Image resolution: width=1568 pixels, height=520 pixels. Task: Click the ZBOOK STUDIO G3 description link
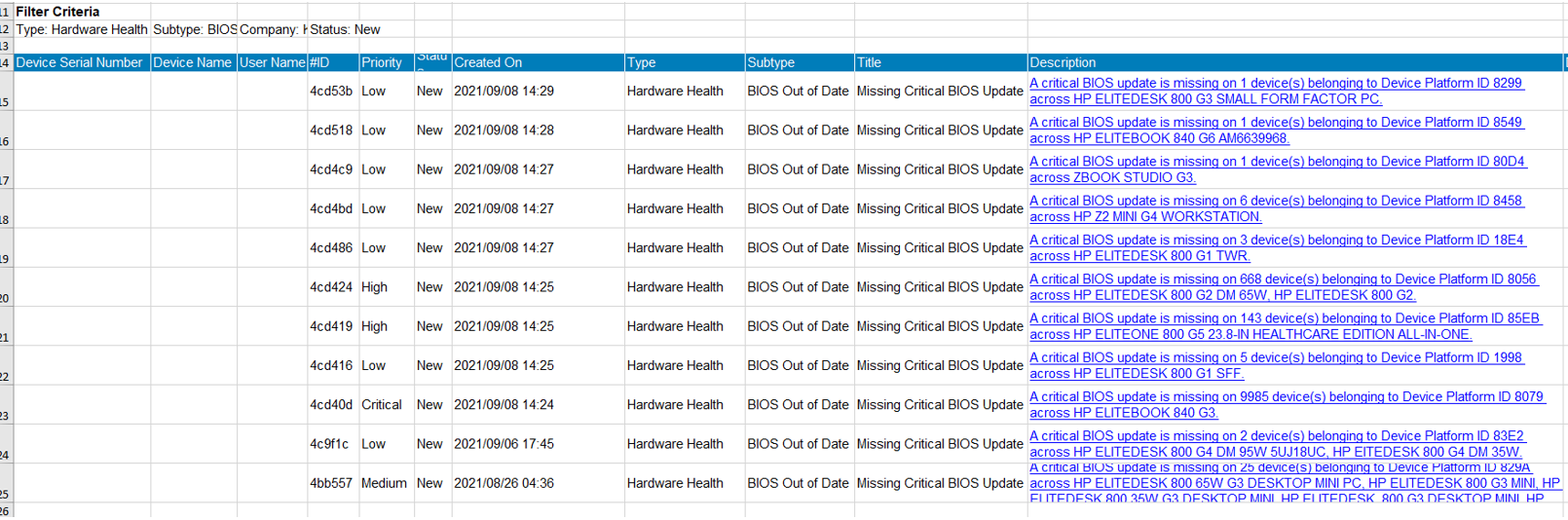pyautogui.click(x=1112, y=177)
